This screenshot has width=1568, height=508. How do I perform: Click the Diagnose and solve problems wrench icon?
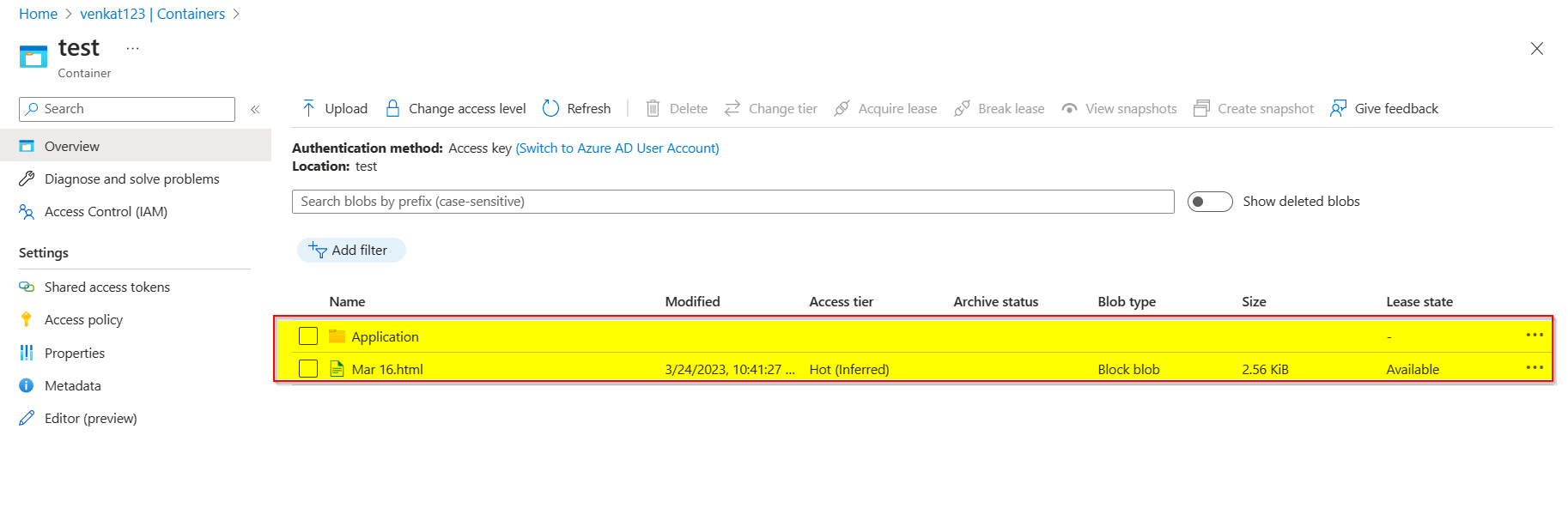click(27, 178)
